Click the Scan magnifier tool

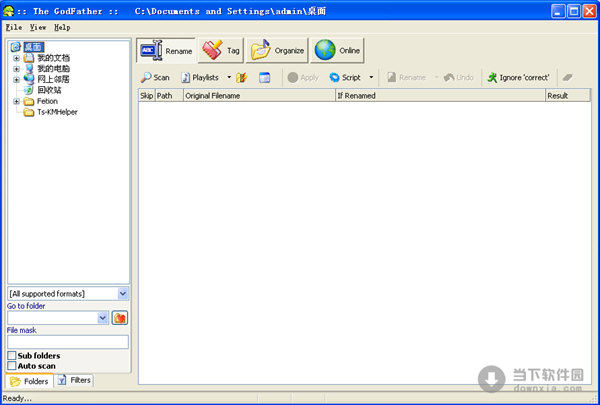tap(155, 77)
